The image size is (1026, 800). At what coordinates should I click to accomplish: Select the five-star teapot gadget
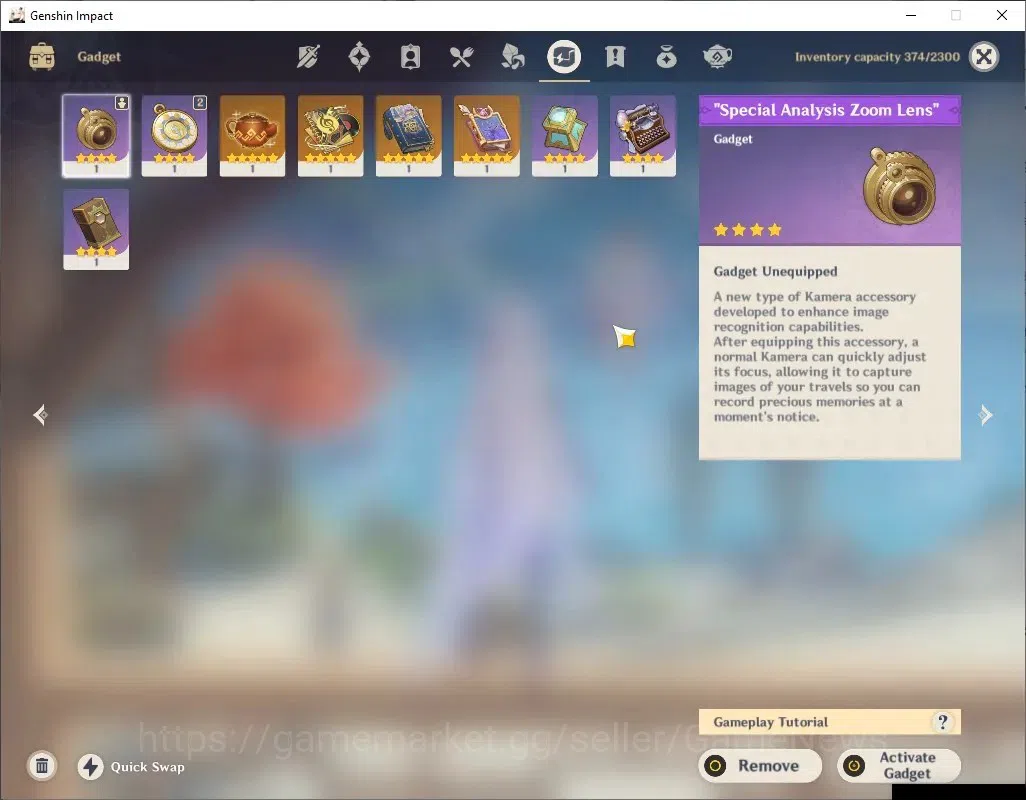point(252,135)
